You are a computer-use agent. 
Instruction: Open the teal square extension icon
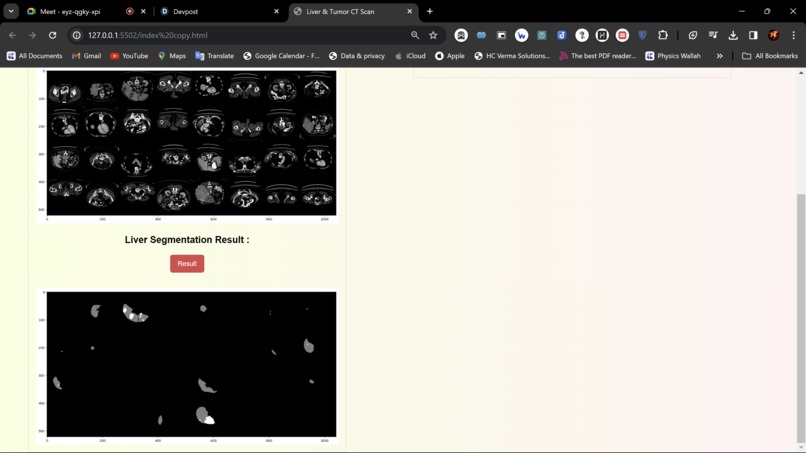point(541,35)
